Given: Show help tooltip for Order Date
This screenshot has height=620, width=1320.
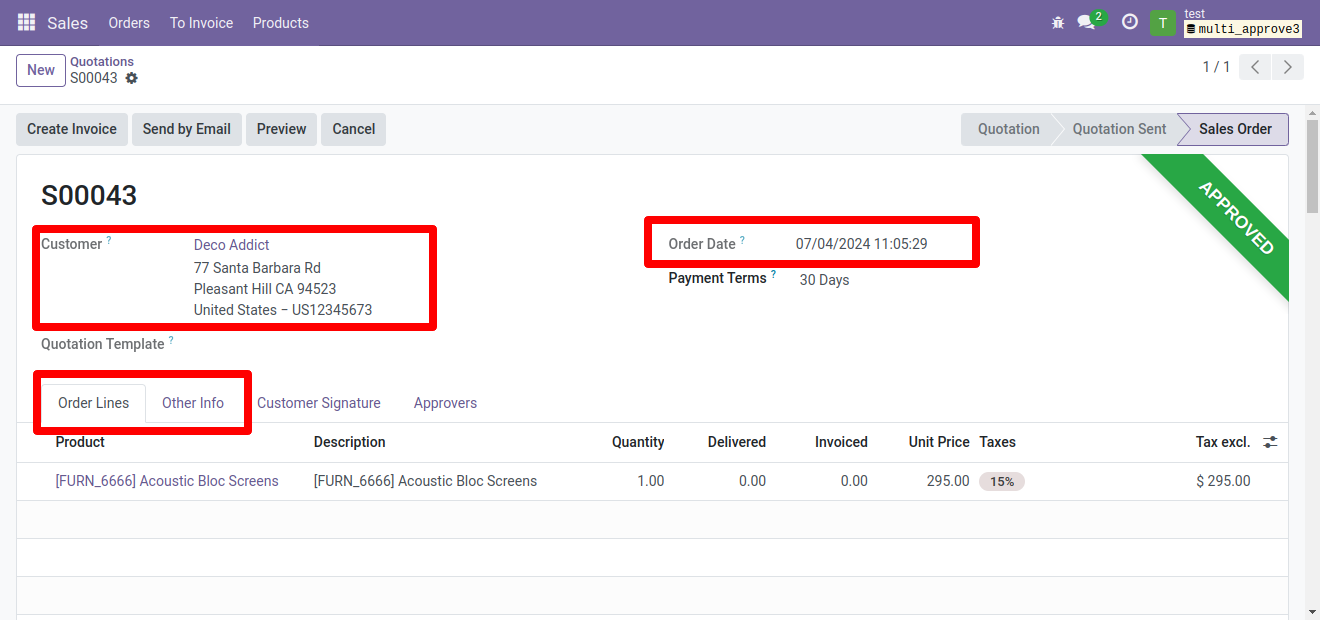Looking at the screenshot, I should tap(742, 240).
